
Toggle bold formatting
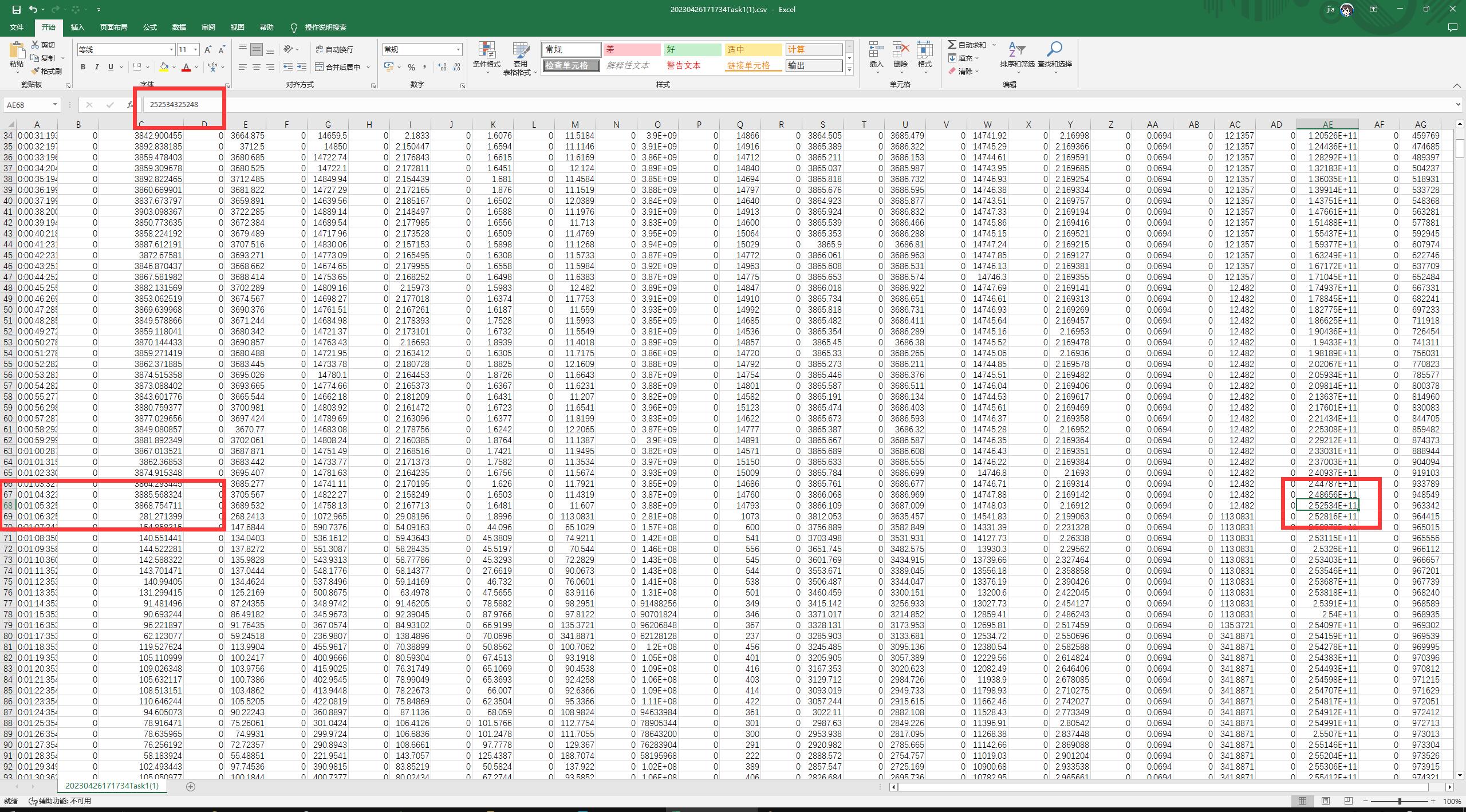pyautogui.click(x=83, y=68)
